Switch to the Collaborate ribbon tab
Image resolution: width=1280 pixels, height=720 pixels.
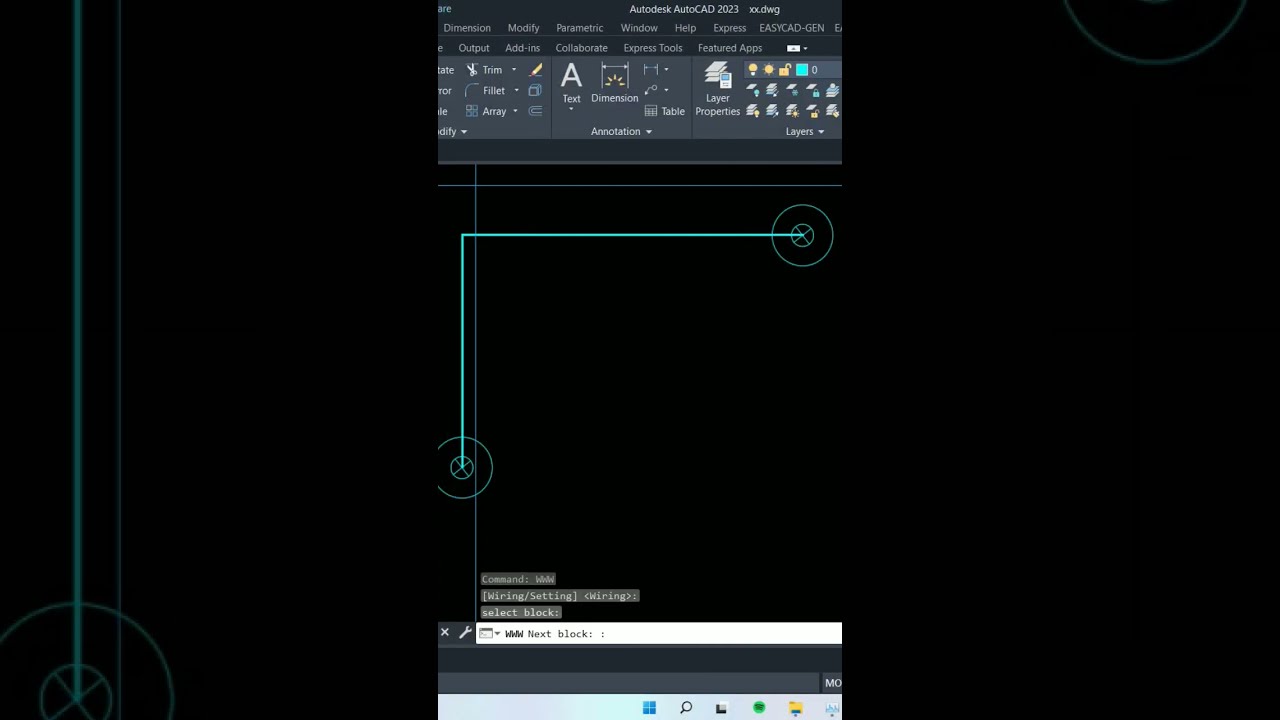[581, 48]
